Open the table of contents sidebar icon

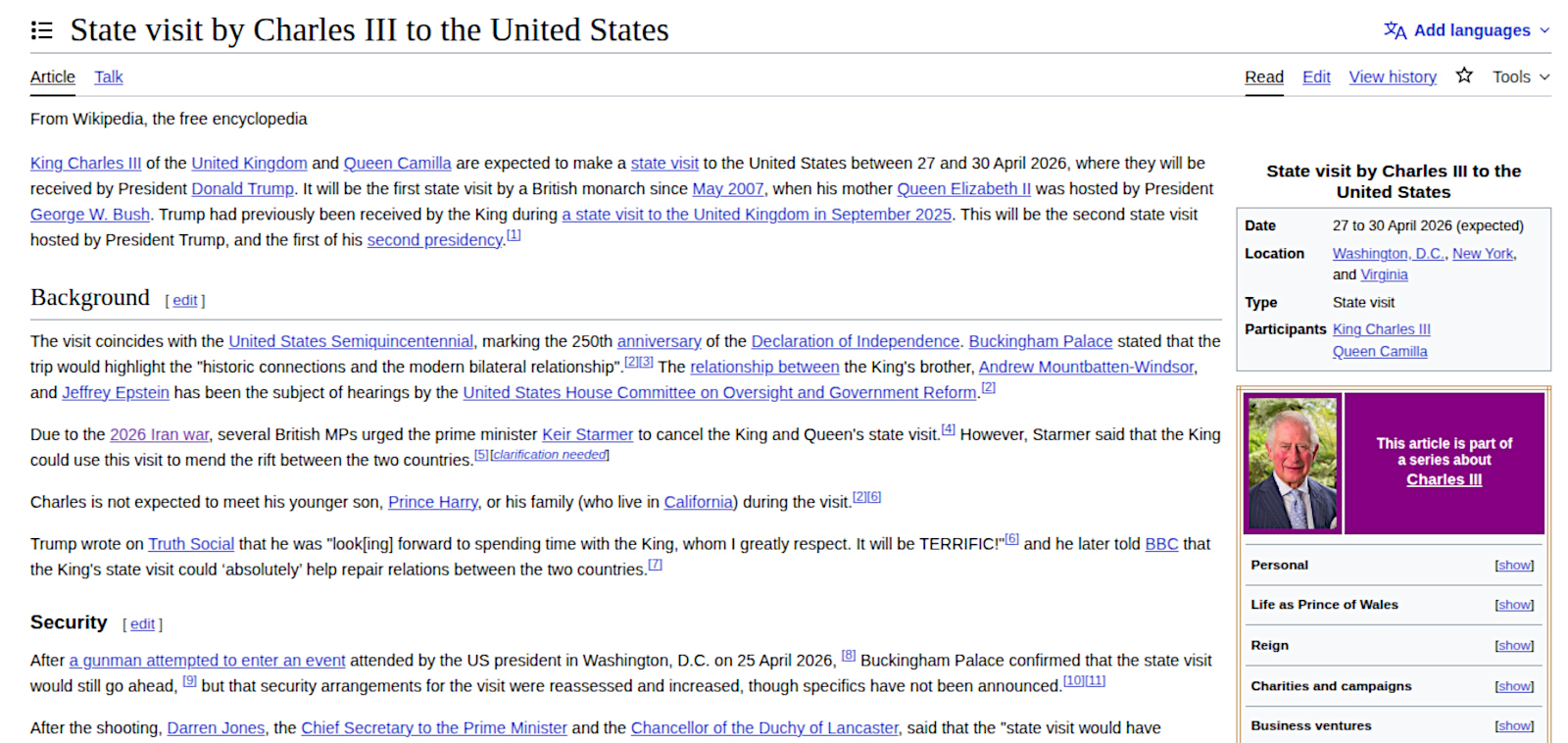(41, 30)
